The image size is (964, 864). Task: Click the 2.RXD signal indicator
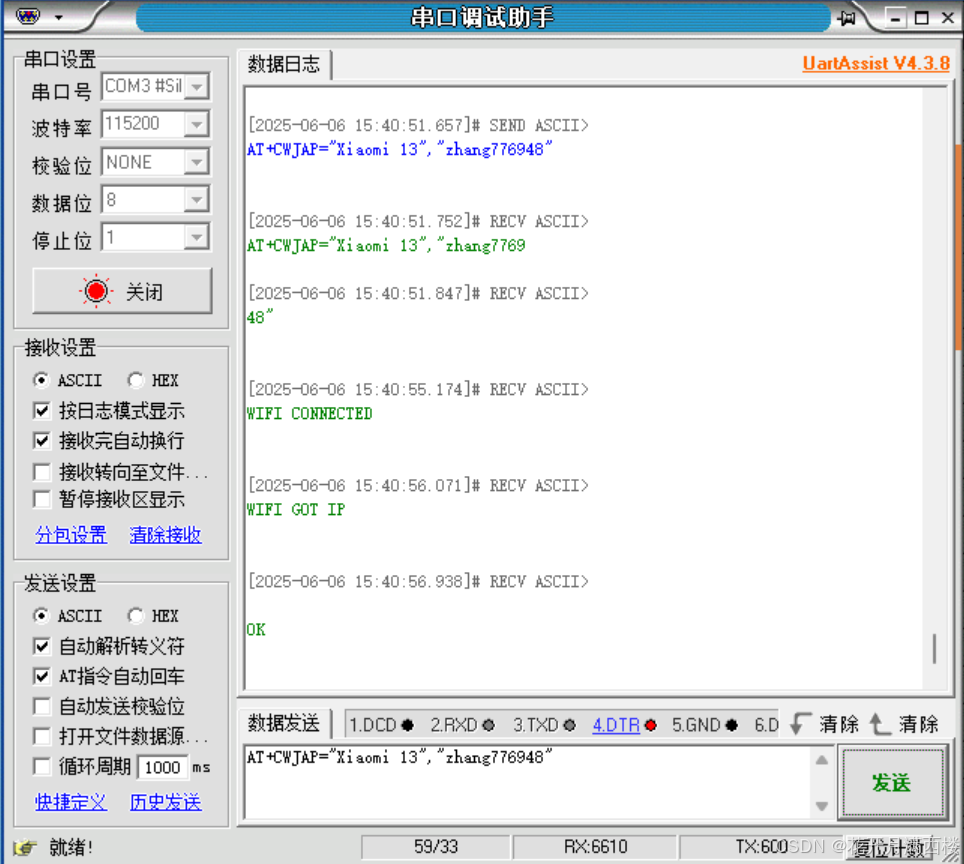[x=462, y=726]
